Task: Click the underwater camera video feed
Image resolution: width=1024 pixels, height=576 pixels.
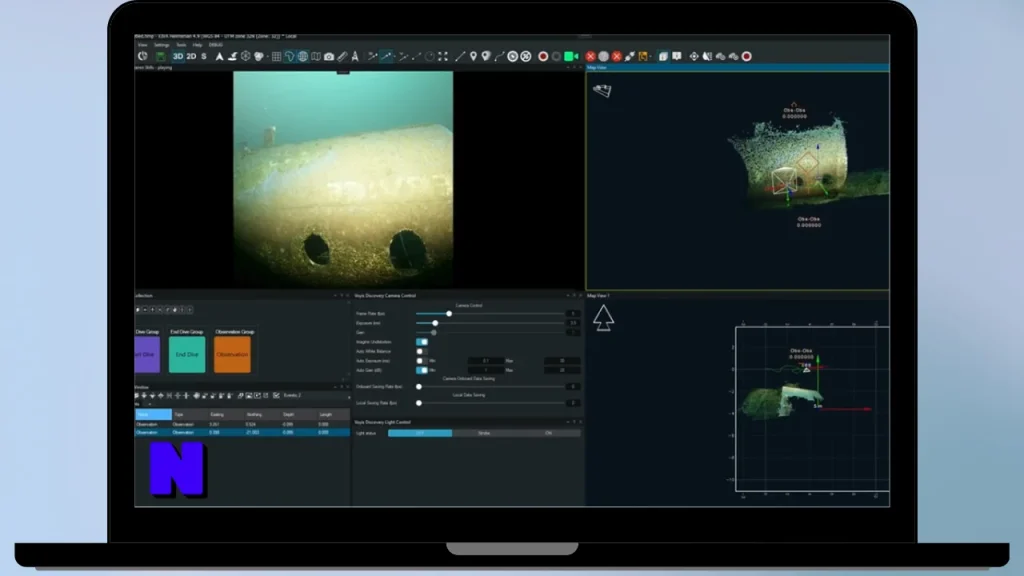Action: (x=343, y=180)
